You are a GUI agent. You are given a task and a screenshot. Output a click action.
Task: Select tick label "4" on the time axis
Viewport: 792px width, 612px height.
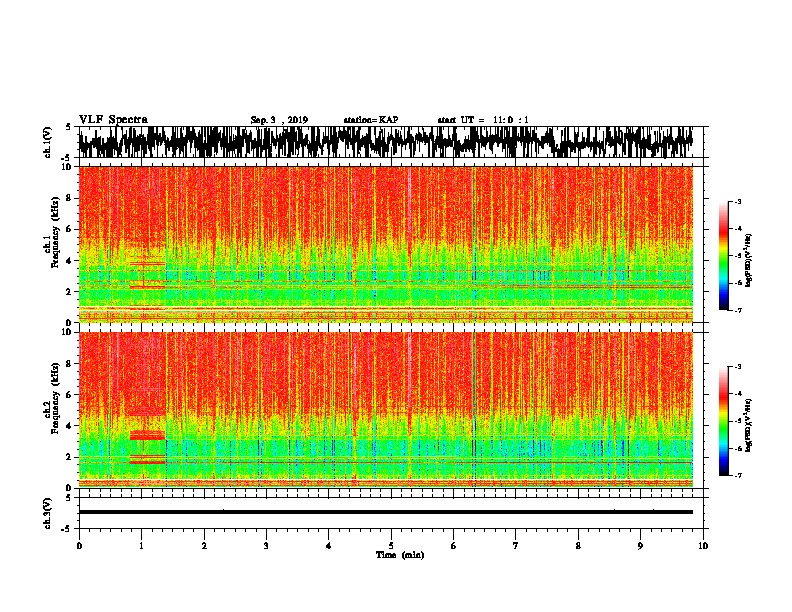coord(329,546)
